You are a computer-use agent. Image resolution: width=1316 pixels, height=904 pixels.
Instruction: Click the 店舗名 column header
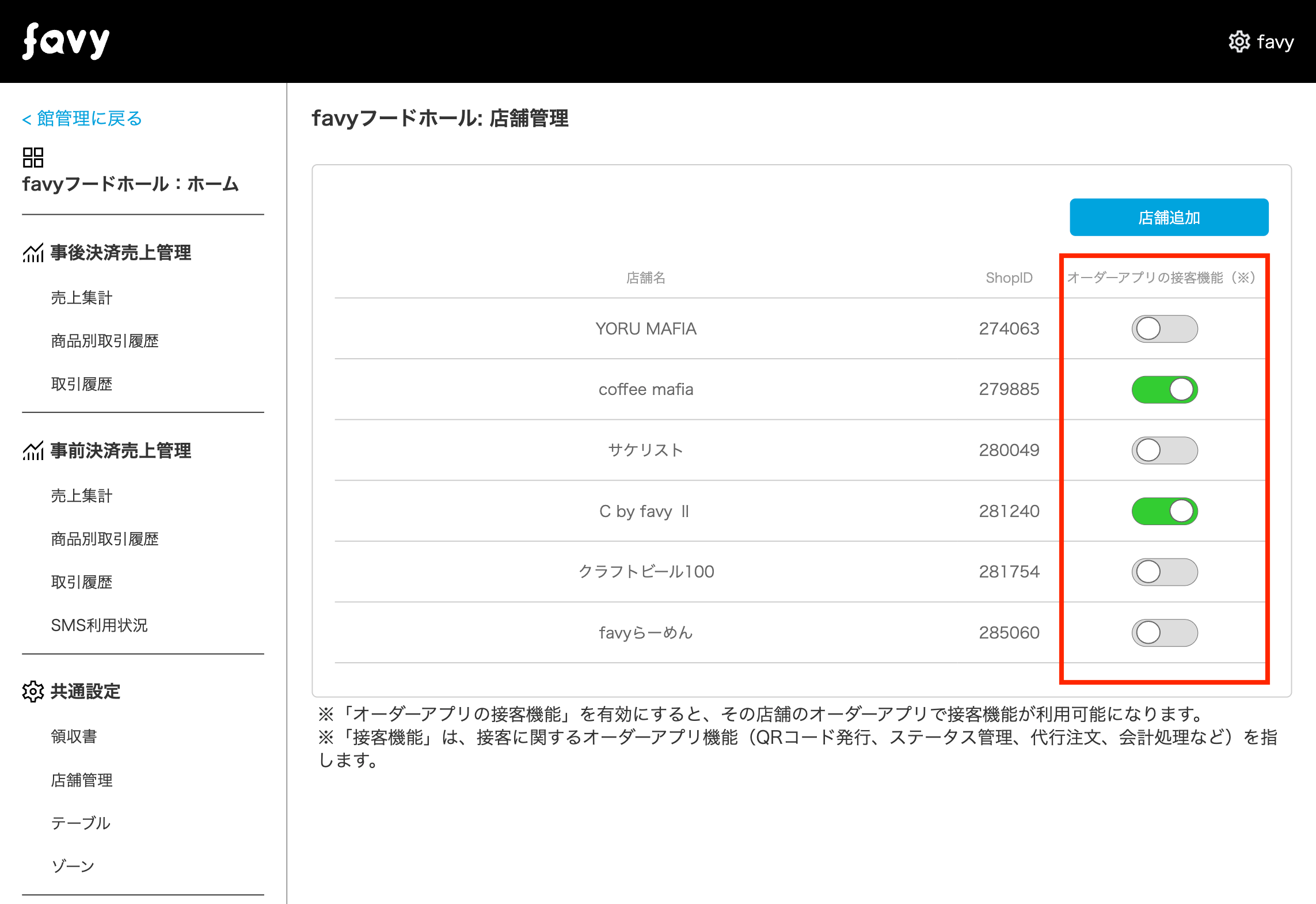click(x=646, y=278)
